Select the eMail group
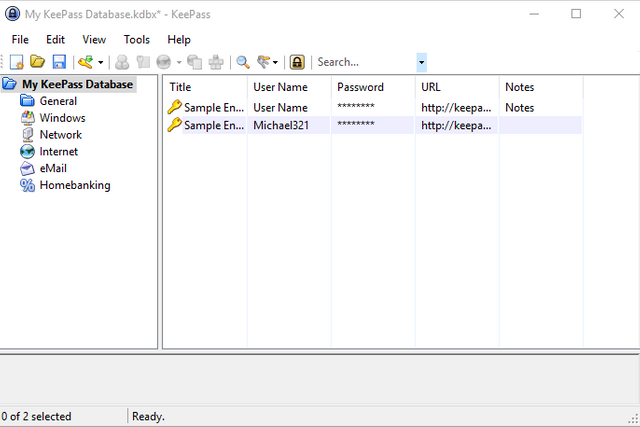The height and width of the screenshot is (427, 640). [x=53, y=168]
